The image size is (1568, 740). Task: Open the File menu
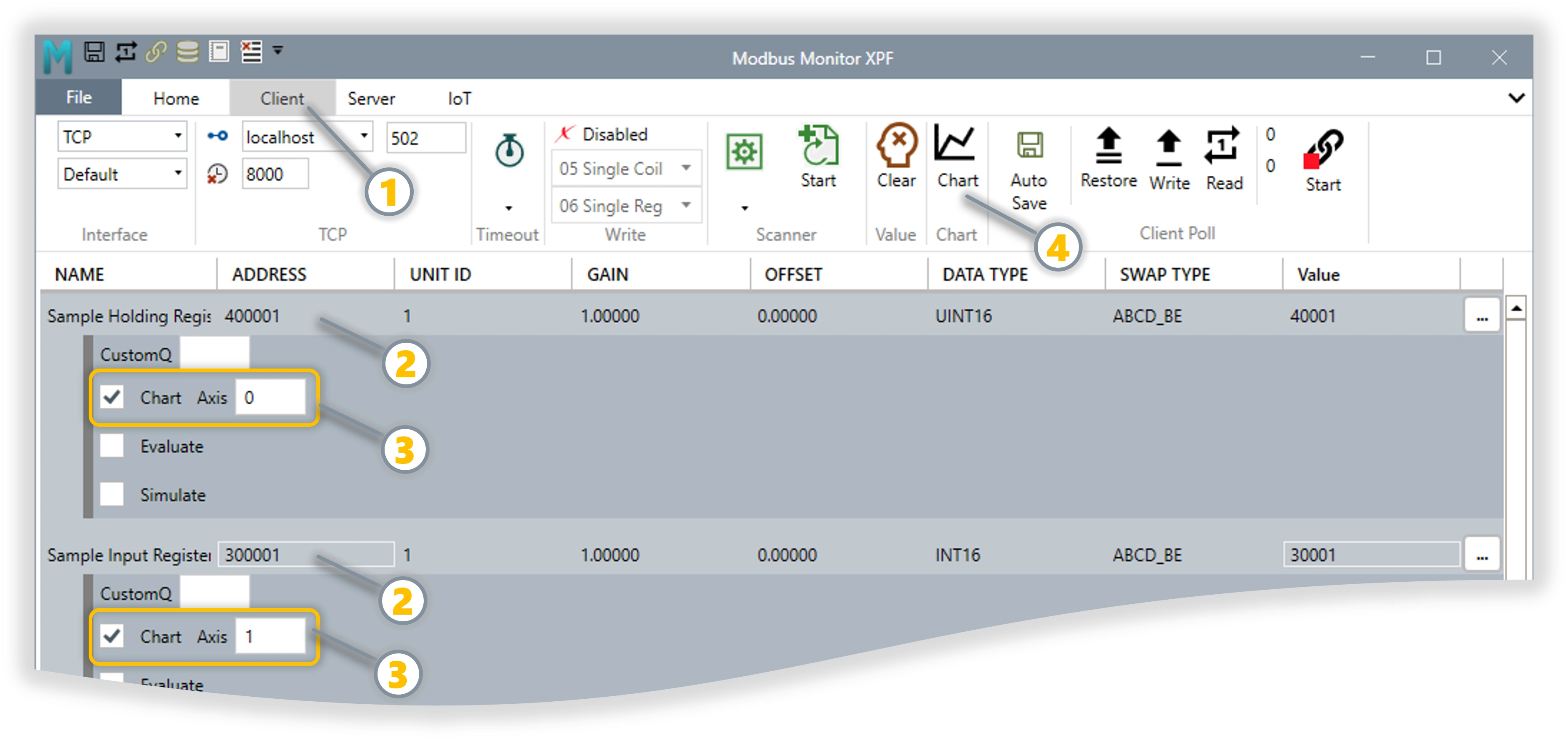[x=79, y=97]
